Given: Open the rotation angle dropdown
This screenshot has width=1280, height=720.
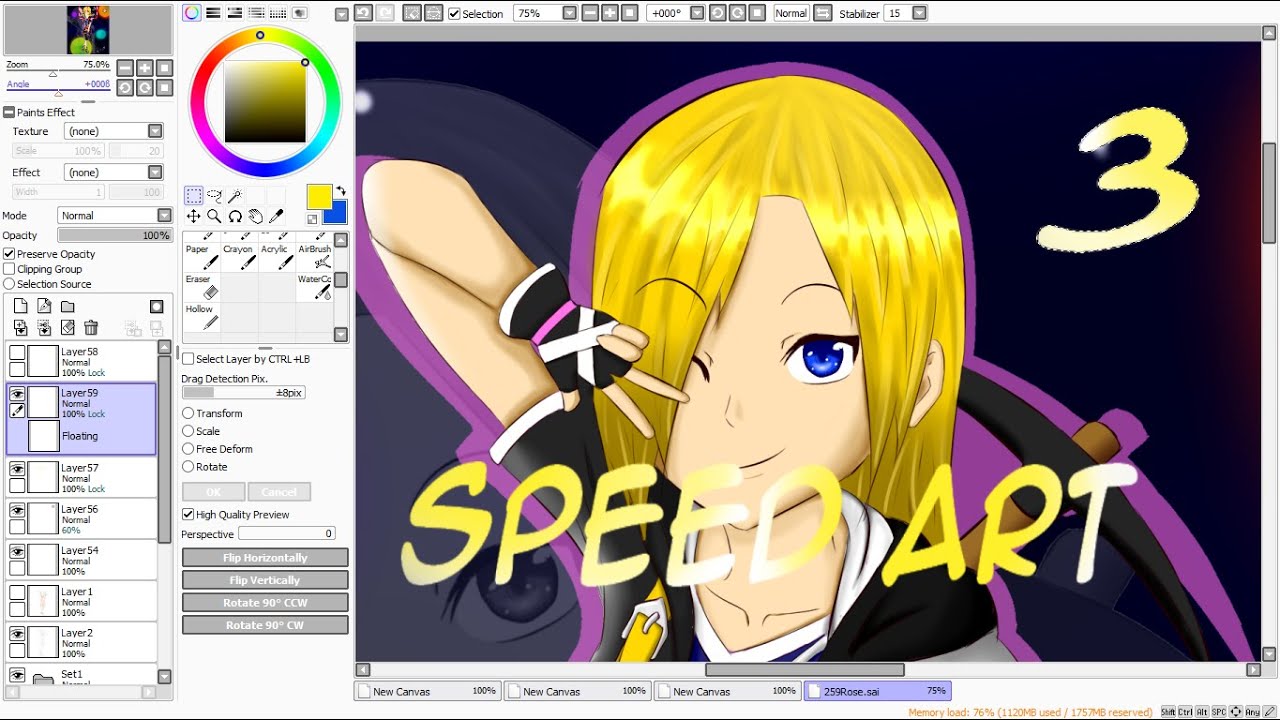Looking at the screenshot, I should coord(697,13).
